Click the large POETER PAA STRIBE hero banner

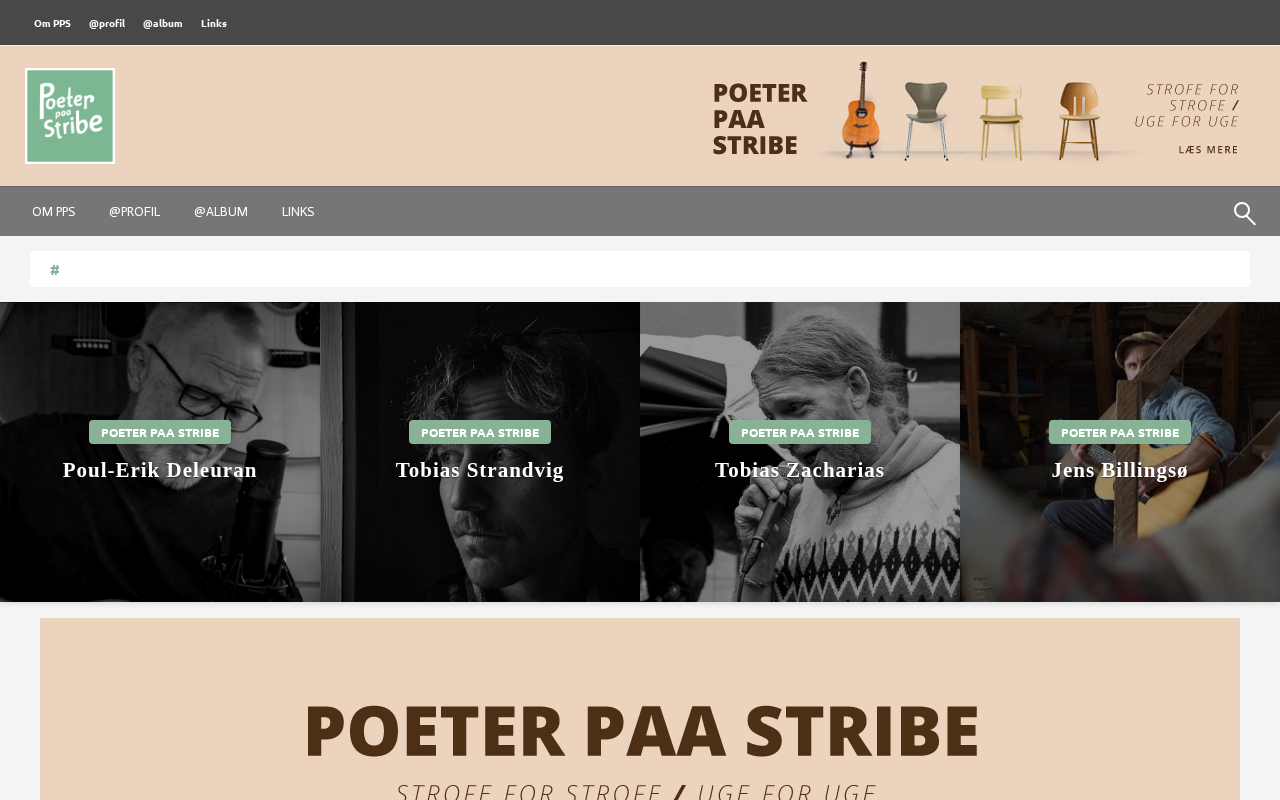coord(640,709)
